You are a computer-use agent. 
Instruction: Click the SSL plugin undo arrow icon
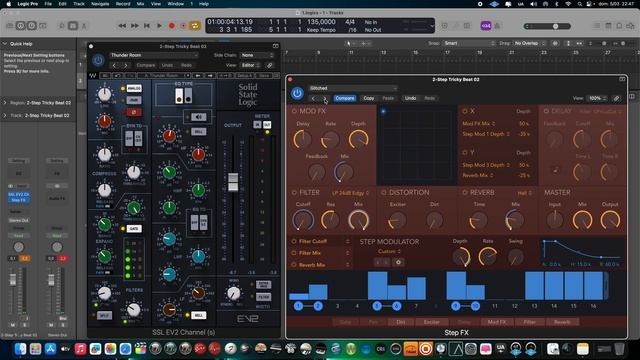pos(118,76)
